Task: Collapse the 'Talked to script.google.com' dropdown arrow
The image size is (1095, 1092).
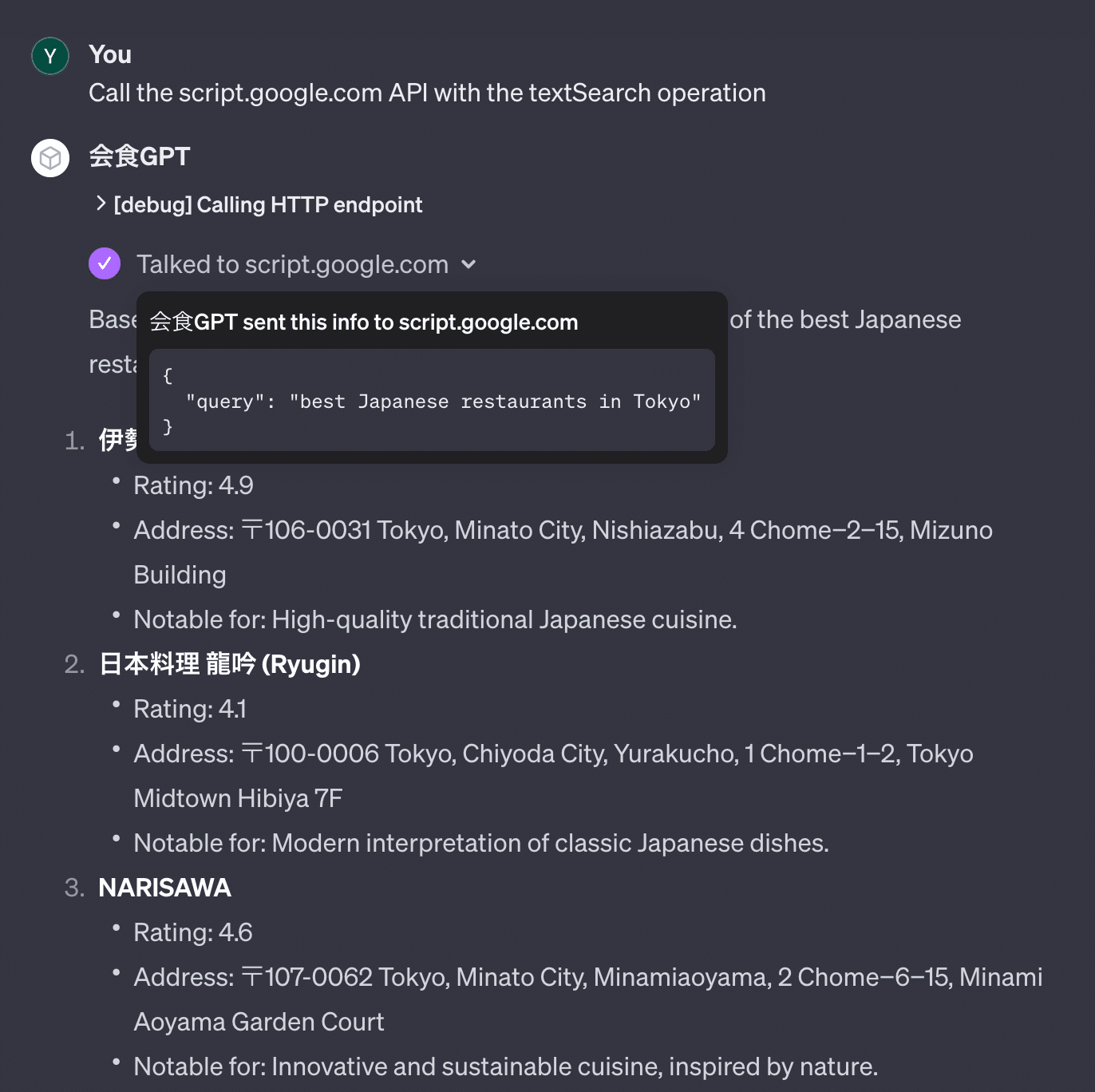Action: pyautogui.click(x=469, y=264)
